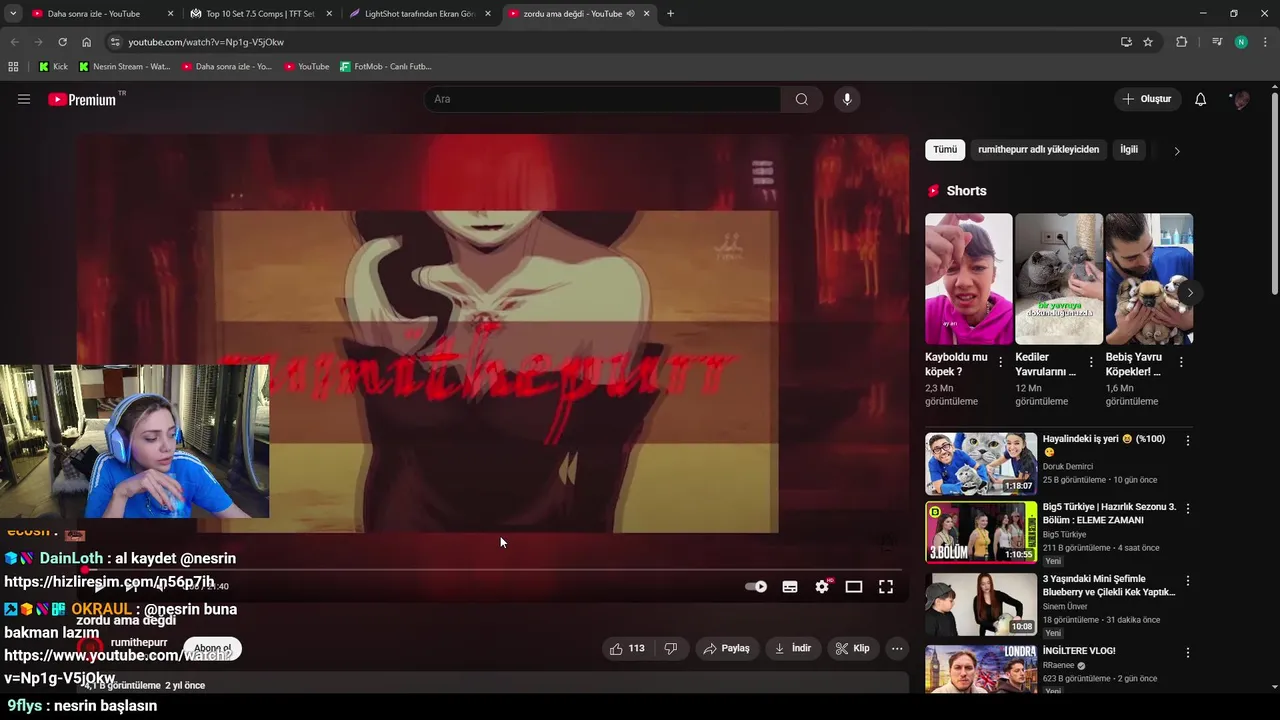Select the rumithepurr adlı yükleyiciden chip
Screen dimensions: 1280x720
(x=1038, y=150)
